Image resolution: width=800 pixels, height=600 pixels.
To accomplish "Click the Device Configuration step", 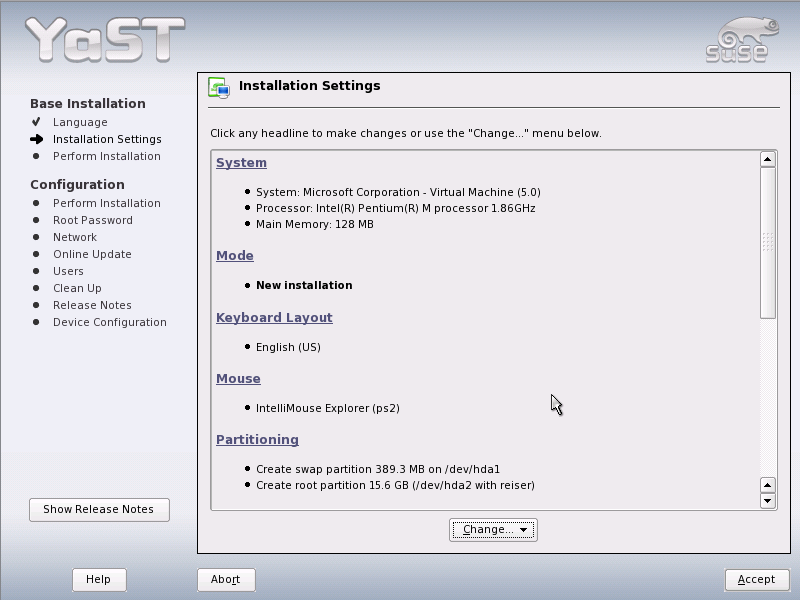I will click(110, 322).
